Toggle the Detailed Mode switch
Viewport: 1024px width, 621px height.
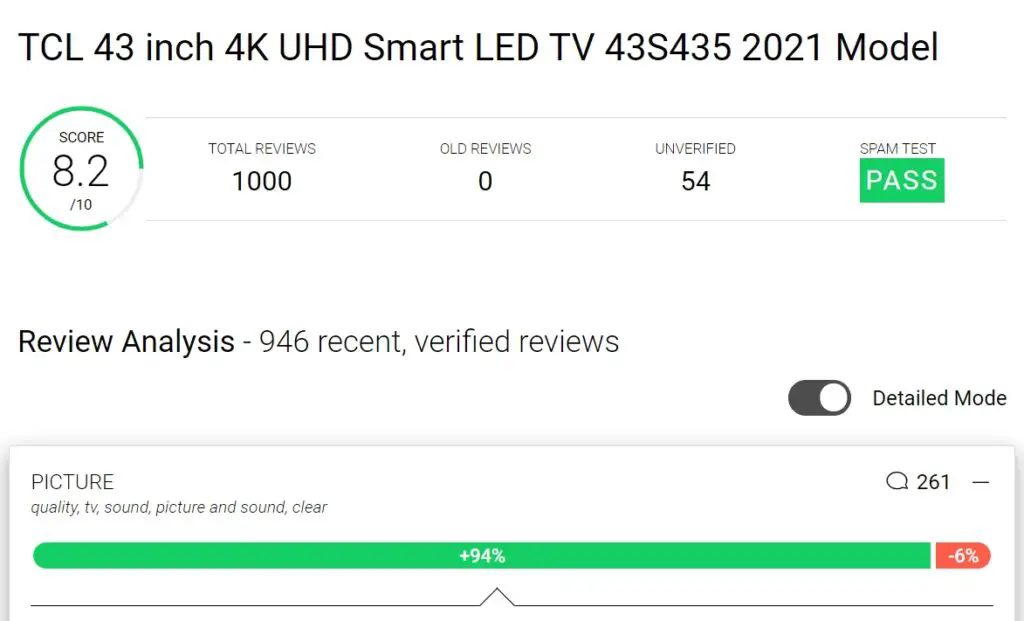819,398
